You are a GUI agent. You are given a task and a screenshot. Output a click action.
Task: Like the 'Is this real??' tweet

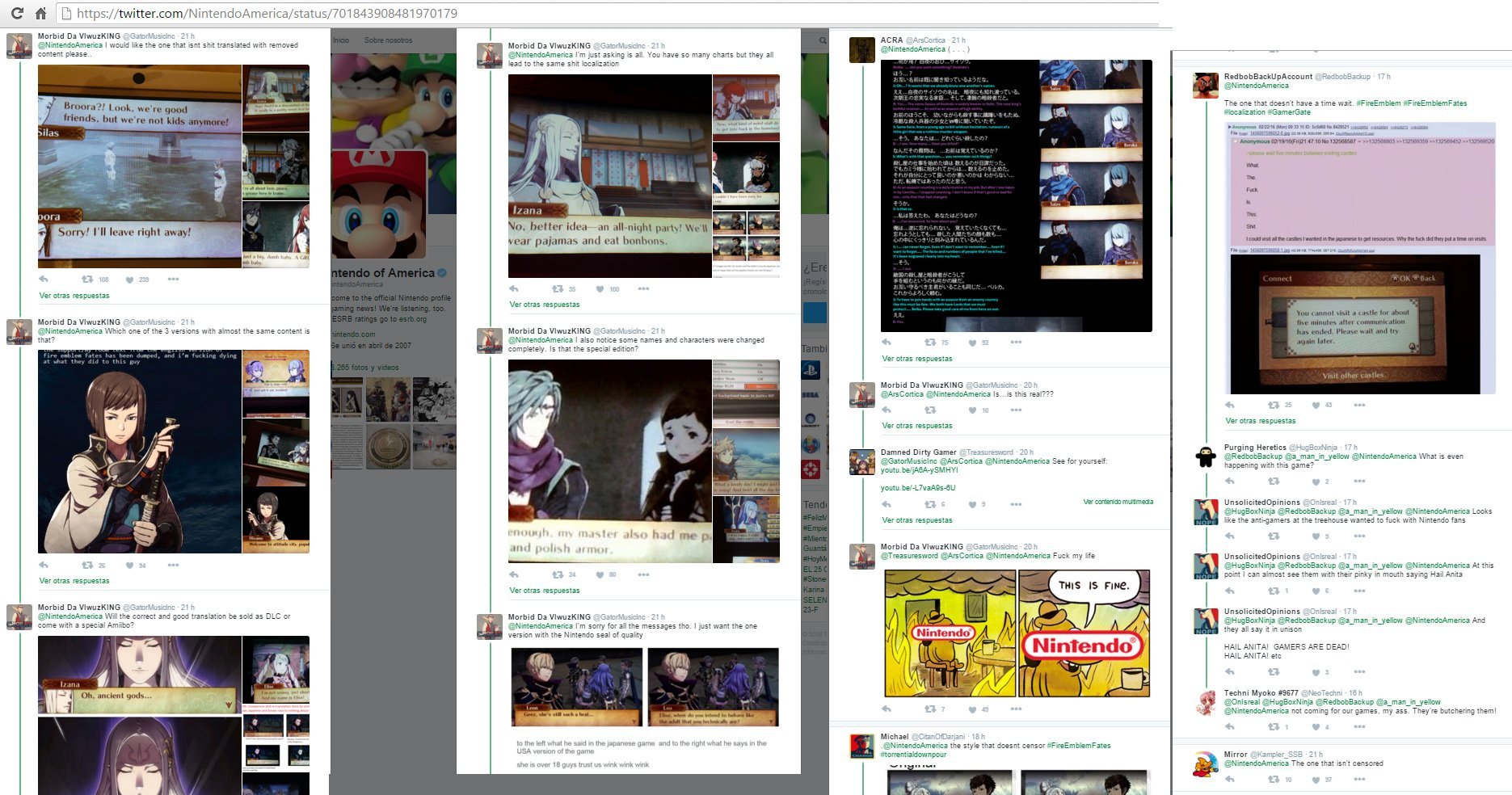point(972,410)
